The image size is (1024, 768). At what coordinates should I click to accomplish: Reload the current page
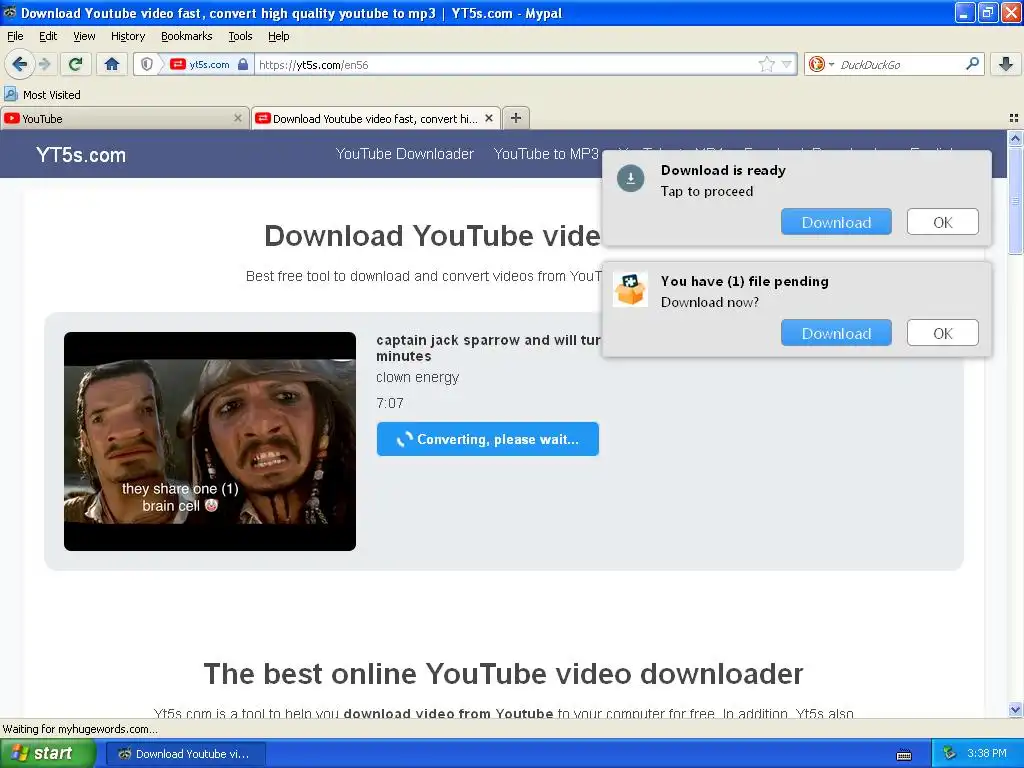pyautogui.click(x=75, y=64)
